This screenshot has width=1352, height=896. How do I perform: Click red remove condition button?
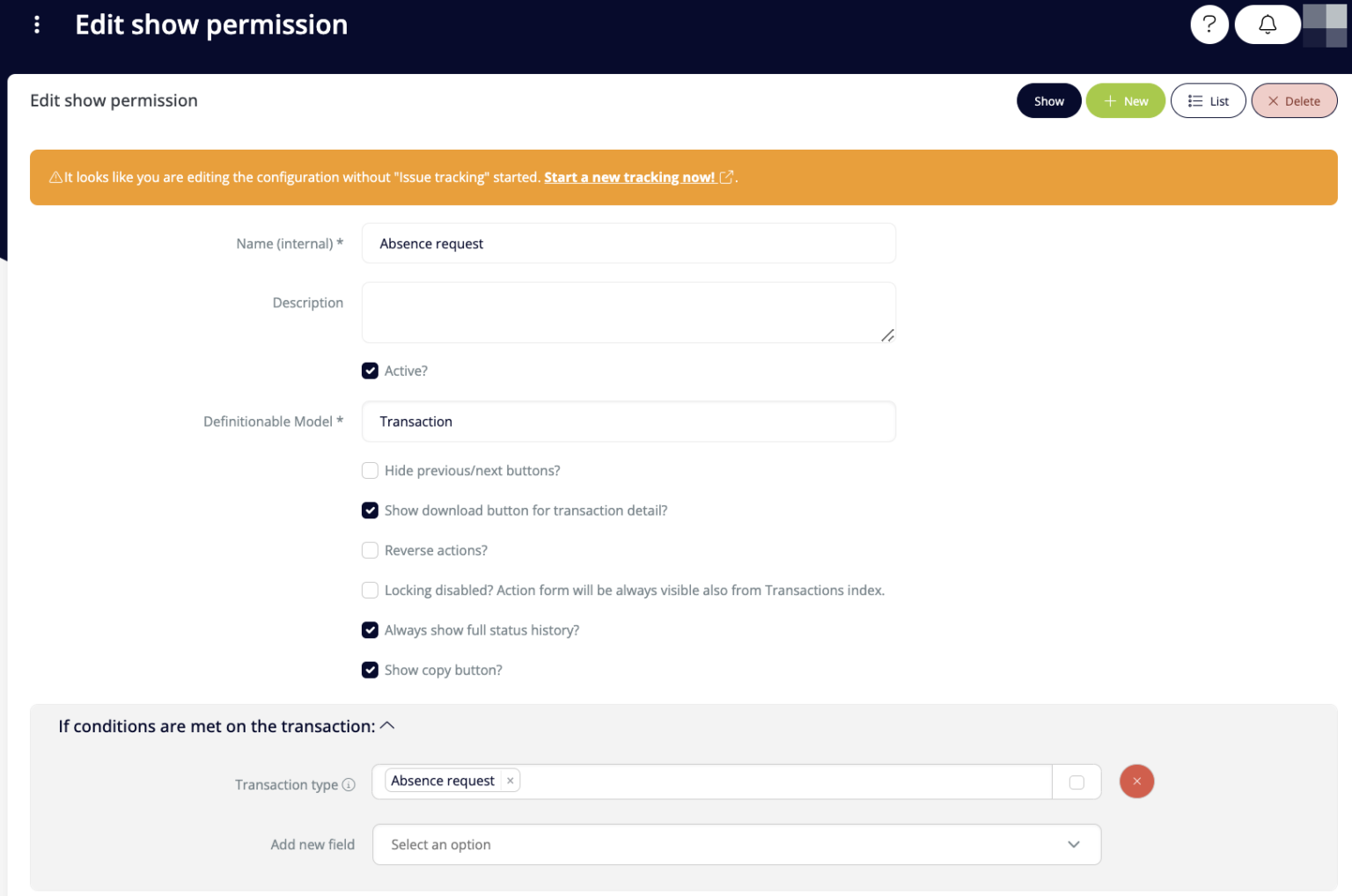coord(1136,782)
